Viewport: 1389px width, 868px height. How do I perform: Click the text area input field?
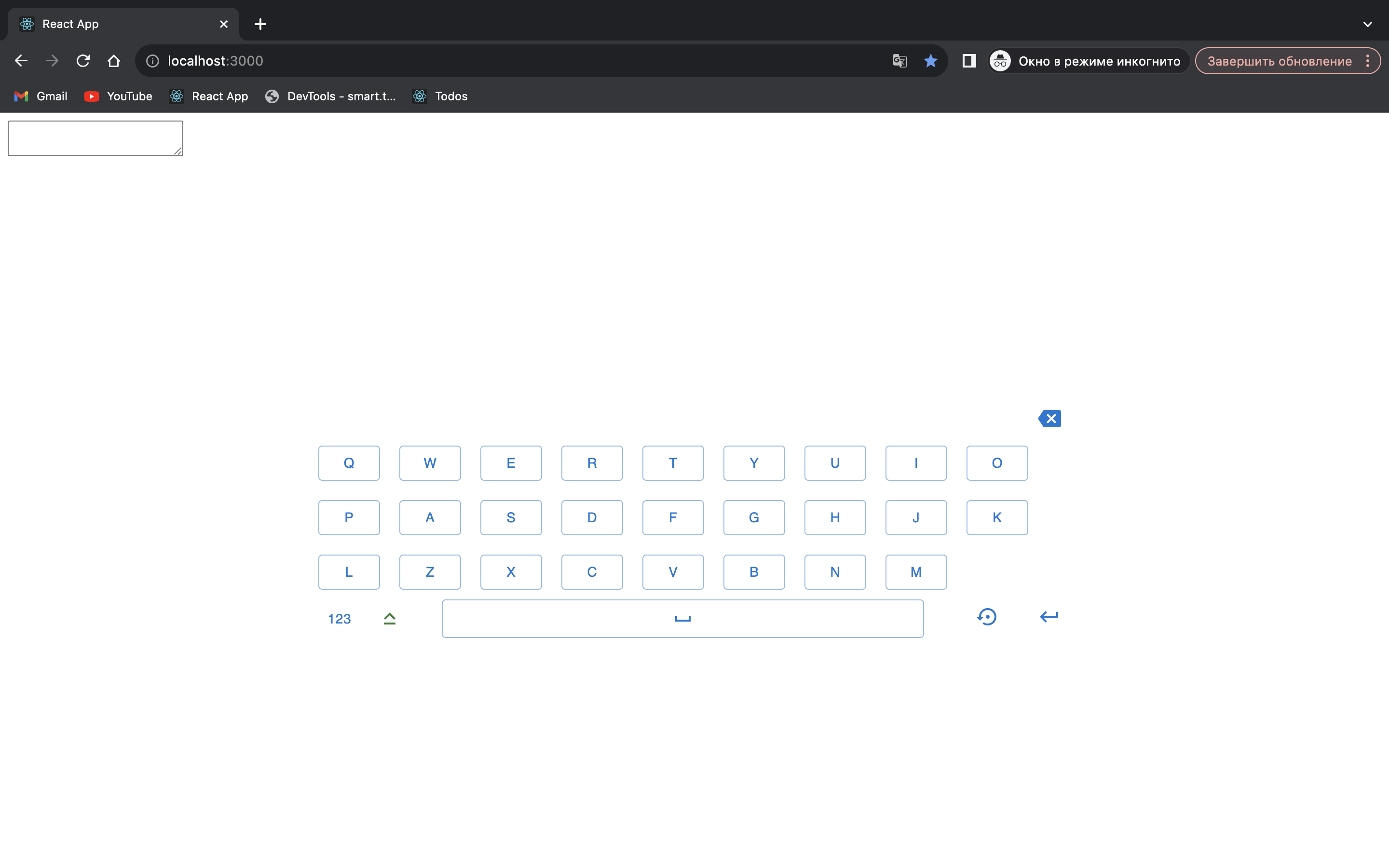(95, 138)
